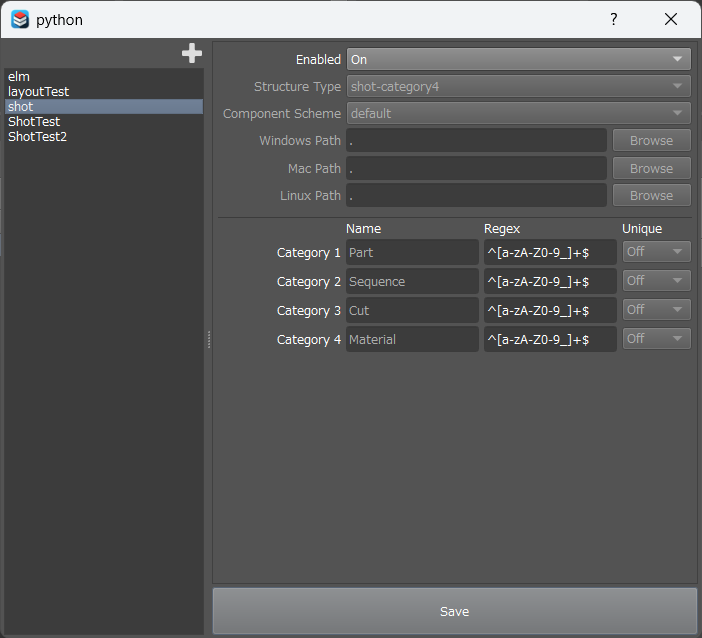The width and height of the screenshot is (702, 638).
Task: Open the Structure Type dropdown
Action: tap(518, 86)
